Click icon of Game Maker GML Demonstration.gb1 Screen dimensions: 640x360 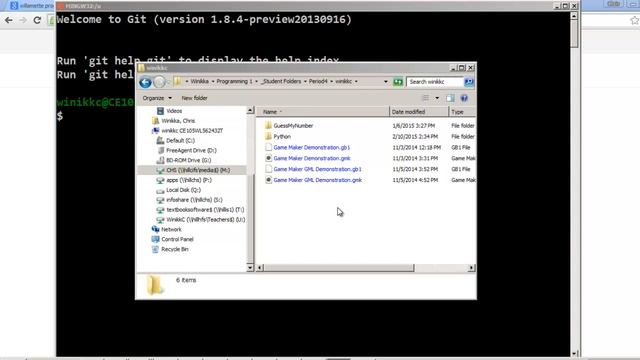[x=268, y=169]
